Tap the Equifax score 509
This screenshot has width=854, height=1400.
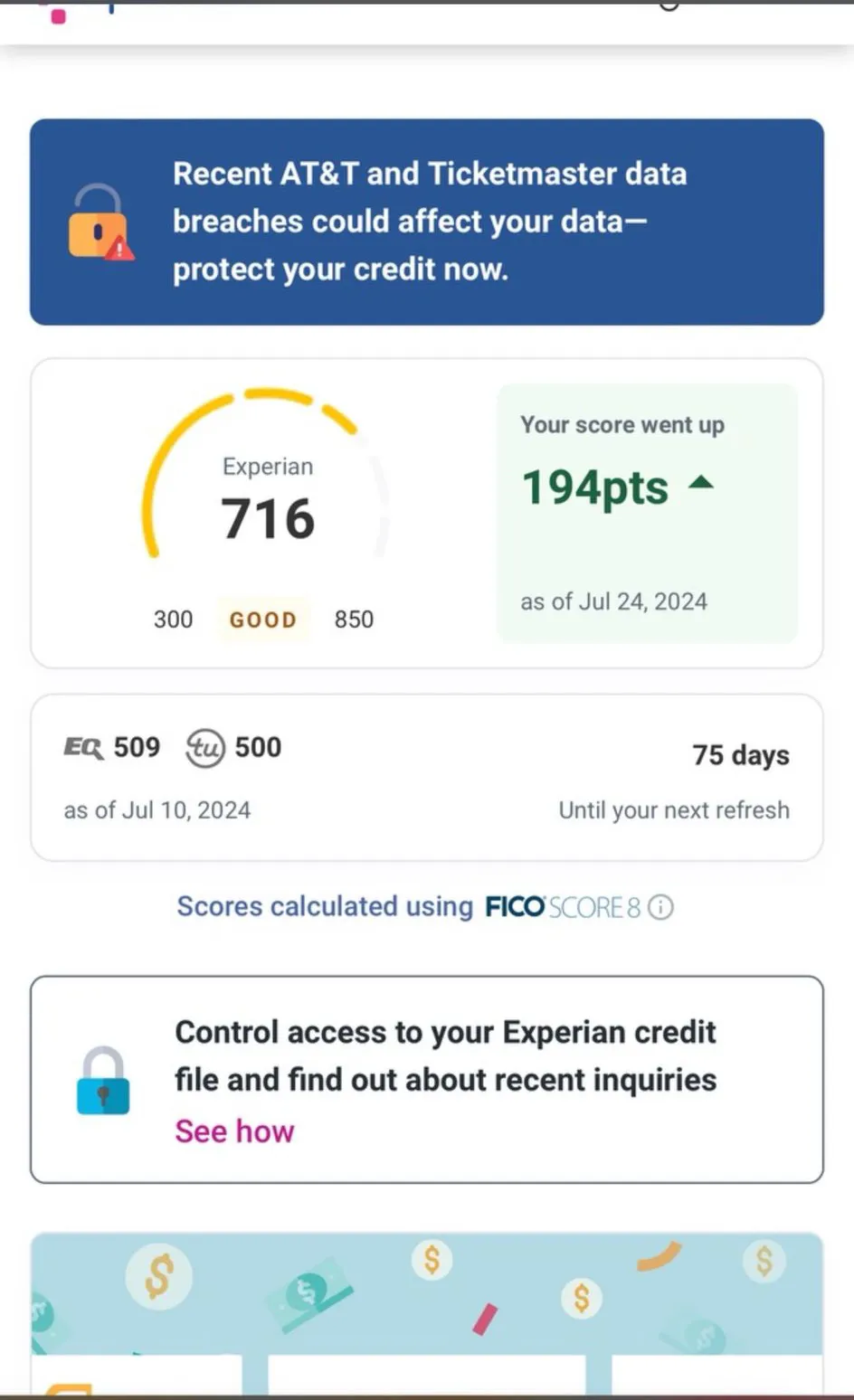pyautogui.click(x=137, y=747)
